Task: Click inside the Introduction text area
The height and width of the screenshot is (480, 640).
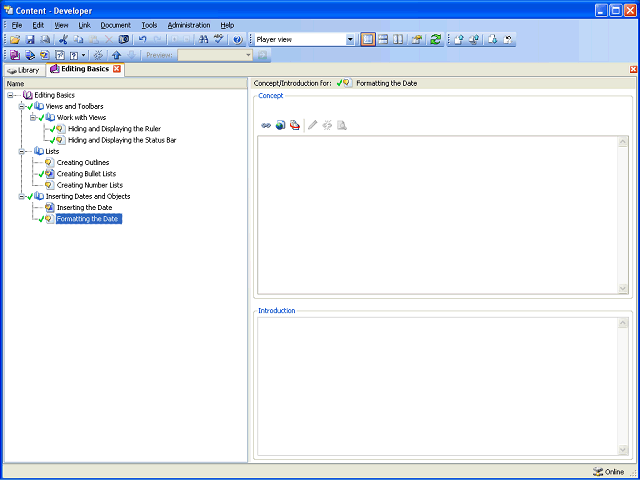Action: point(438,386)
